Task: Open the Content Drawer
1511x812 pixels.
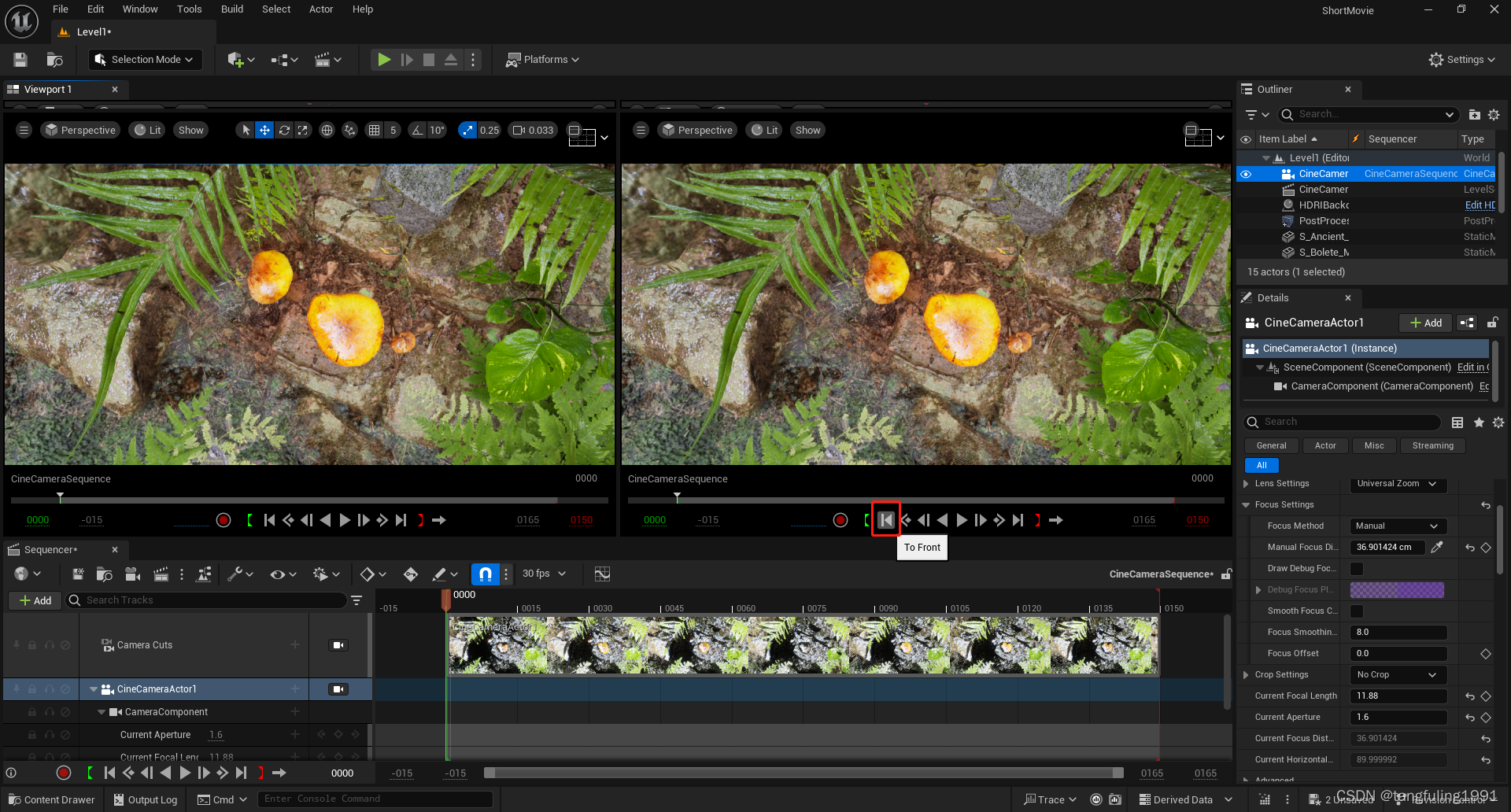Action: (x=52, y=800)
